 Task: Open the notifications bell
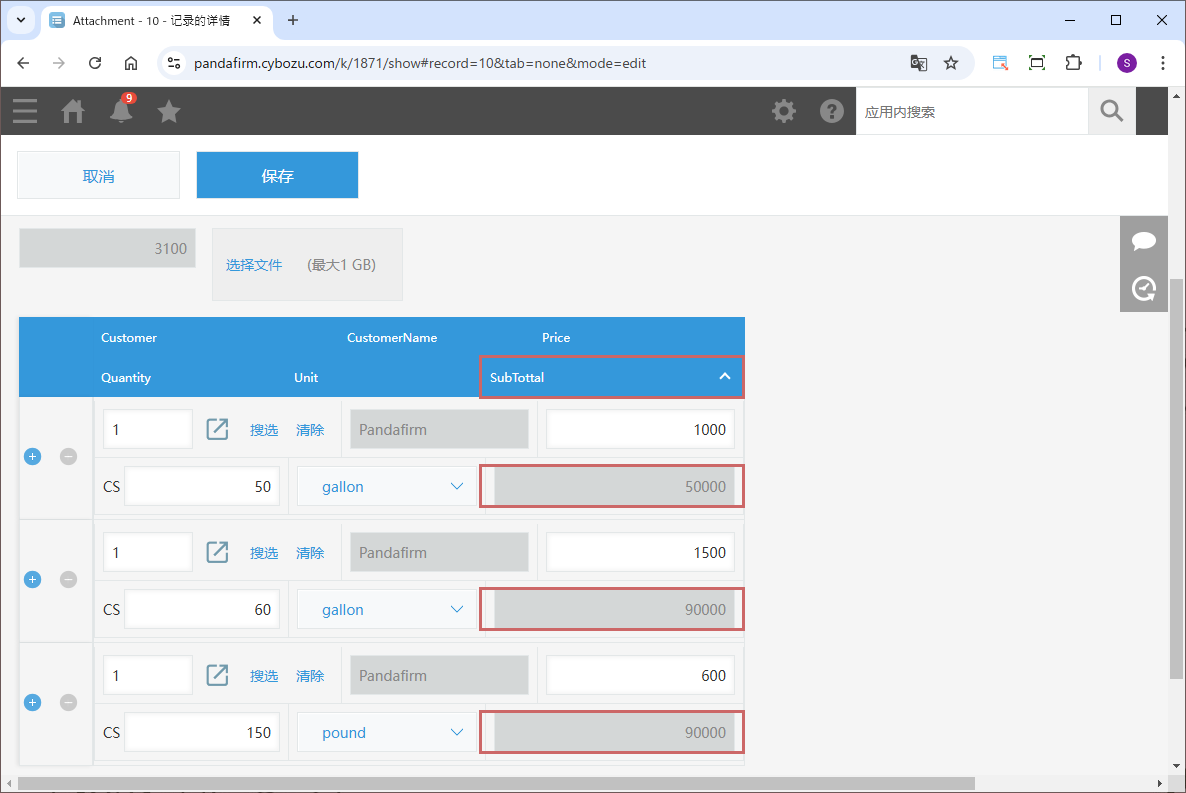121,111
